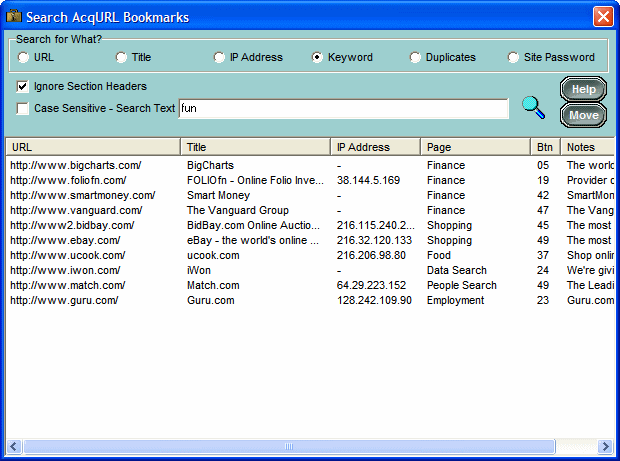Select the http://www.guru.com/ URL
Image resolution: width=620 pixels, height=461 pixels.
[x=64, y=300]
